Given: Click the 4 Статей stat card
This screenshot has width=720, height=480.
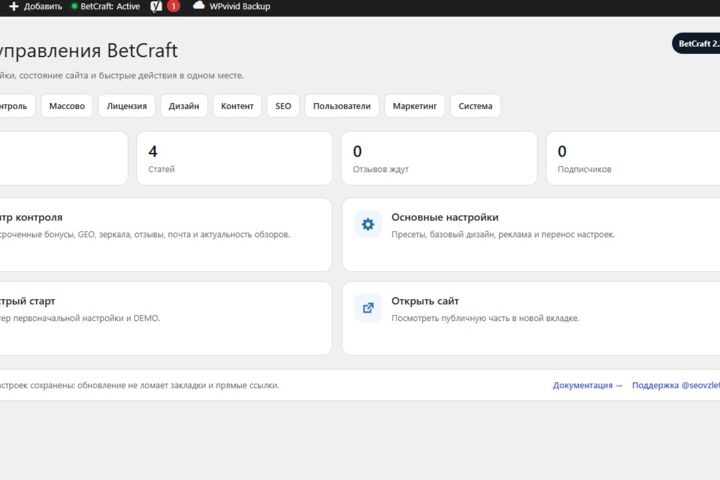Looking at the screenshot, I should coord(235,158).
